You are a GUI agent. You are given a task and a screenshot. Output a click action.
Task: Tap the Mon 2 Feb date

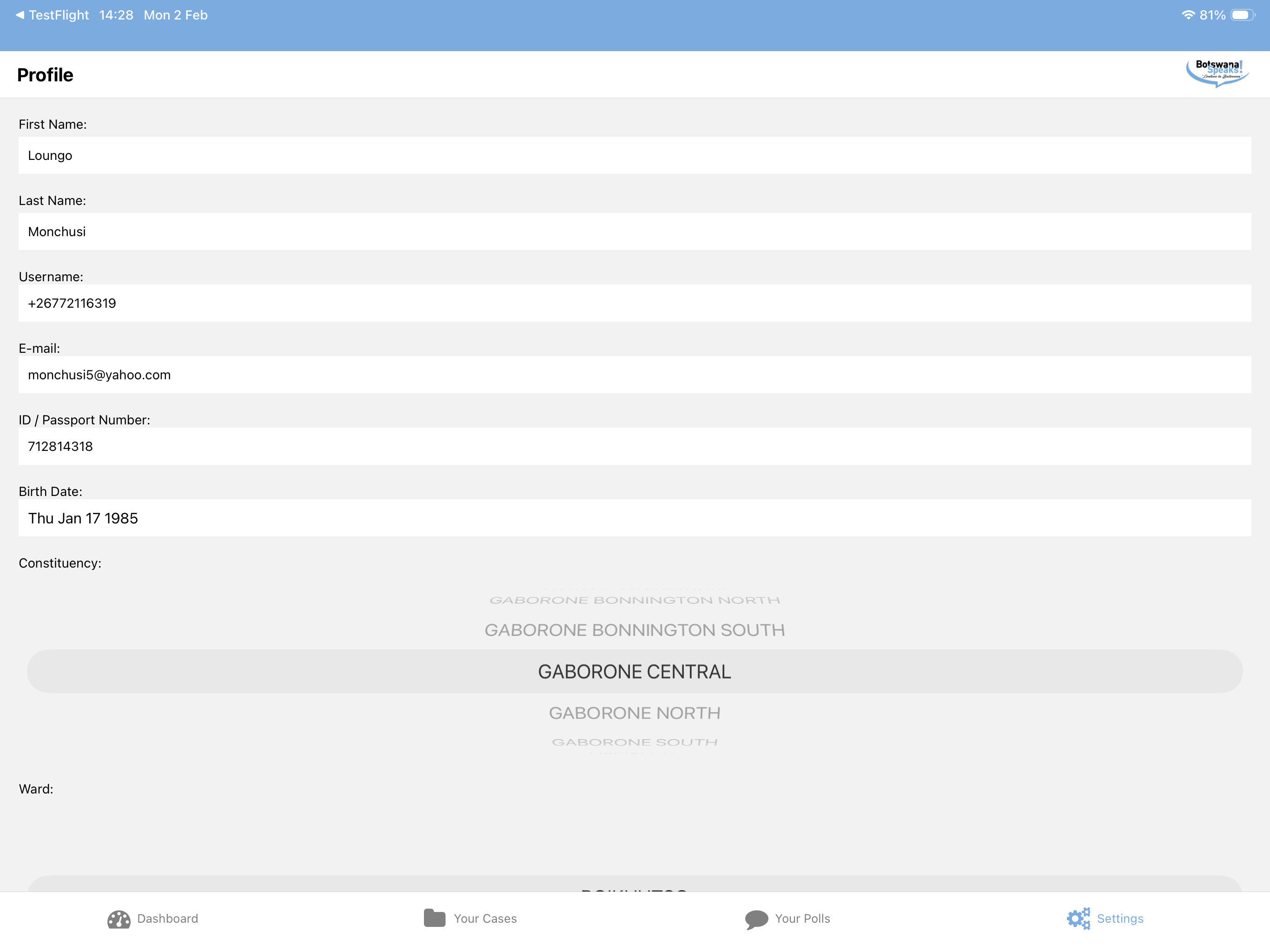pyautogui.click(x=176, y=15)
